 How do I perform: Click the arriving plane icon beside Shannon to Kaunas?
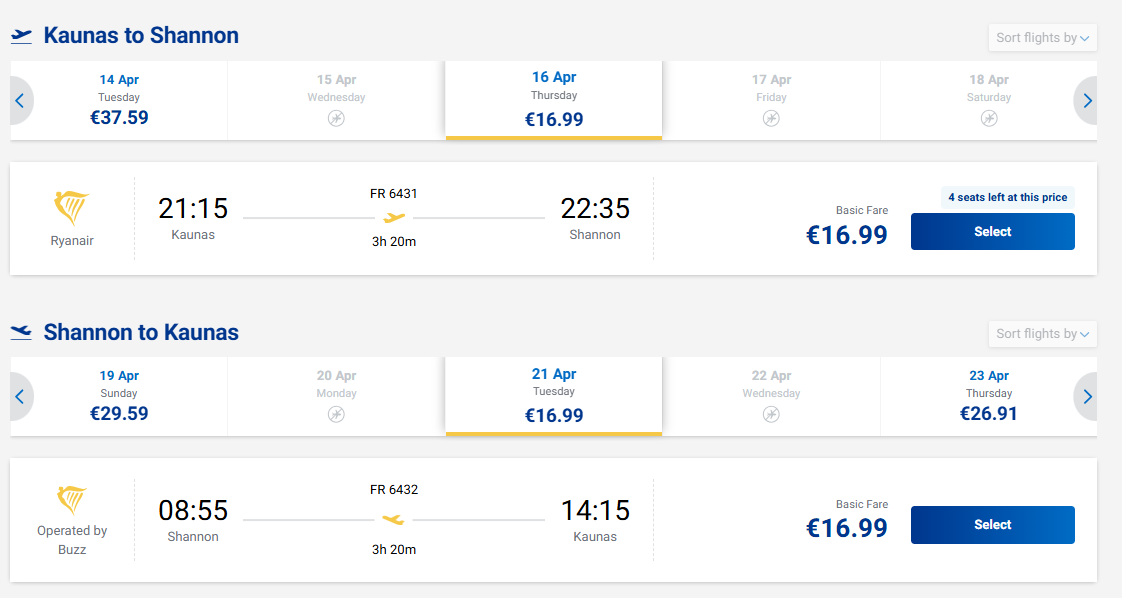coord(21,332)
